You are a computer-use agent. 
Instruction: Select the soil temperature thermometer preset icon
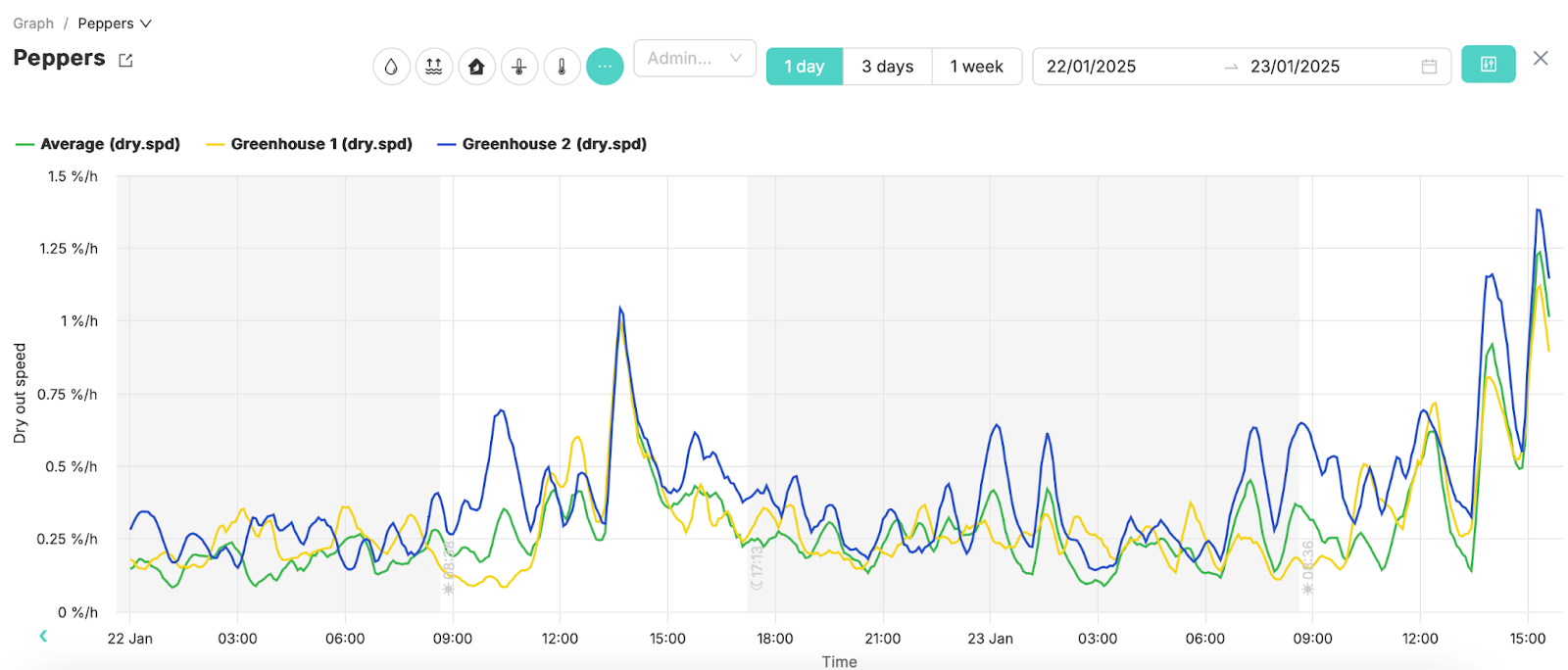pos(519,67)
